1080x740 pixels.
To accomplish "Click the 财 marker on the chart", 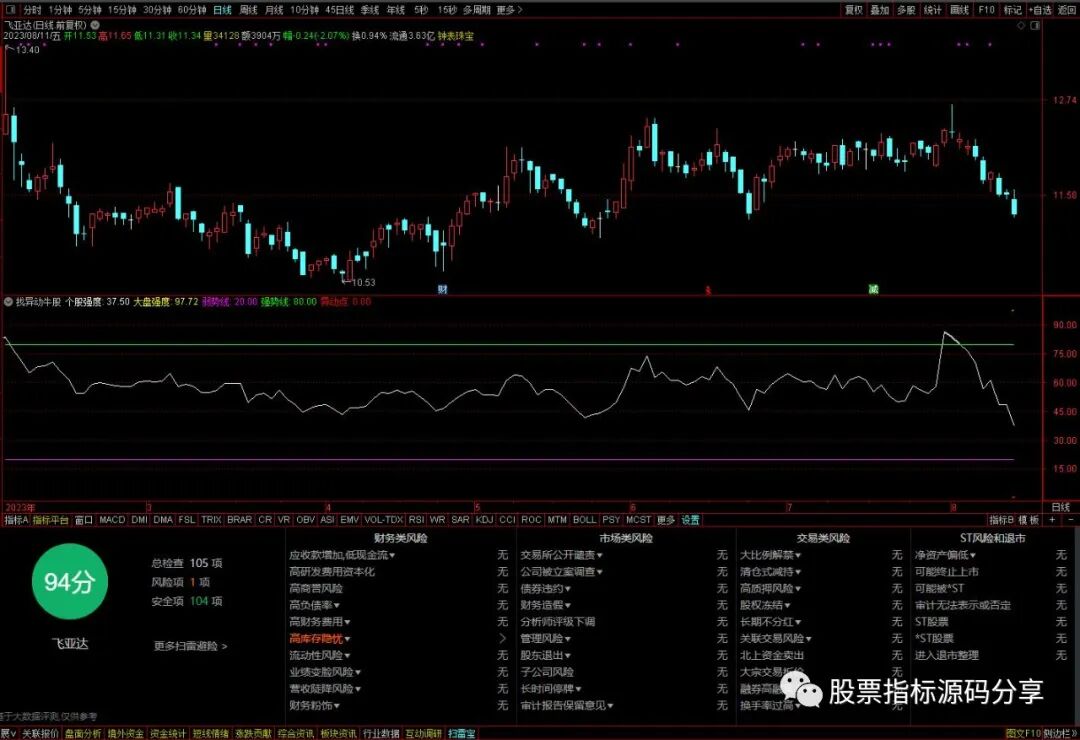I will pos(442,289).
